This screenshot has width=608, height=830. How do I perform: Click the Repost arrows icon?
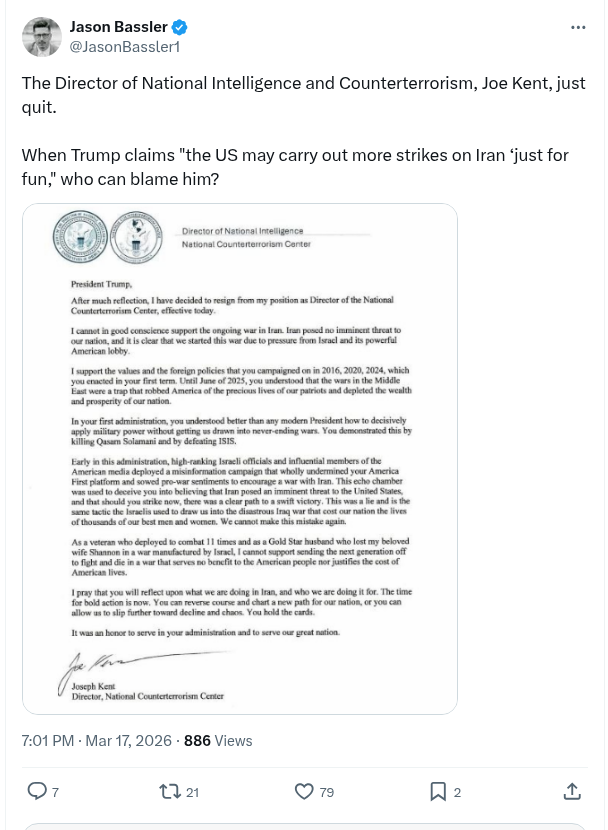pos(171,791)
